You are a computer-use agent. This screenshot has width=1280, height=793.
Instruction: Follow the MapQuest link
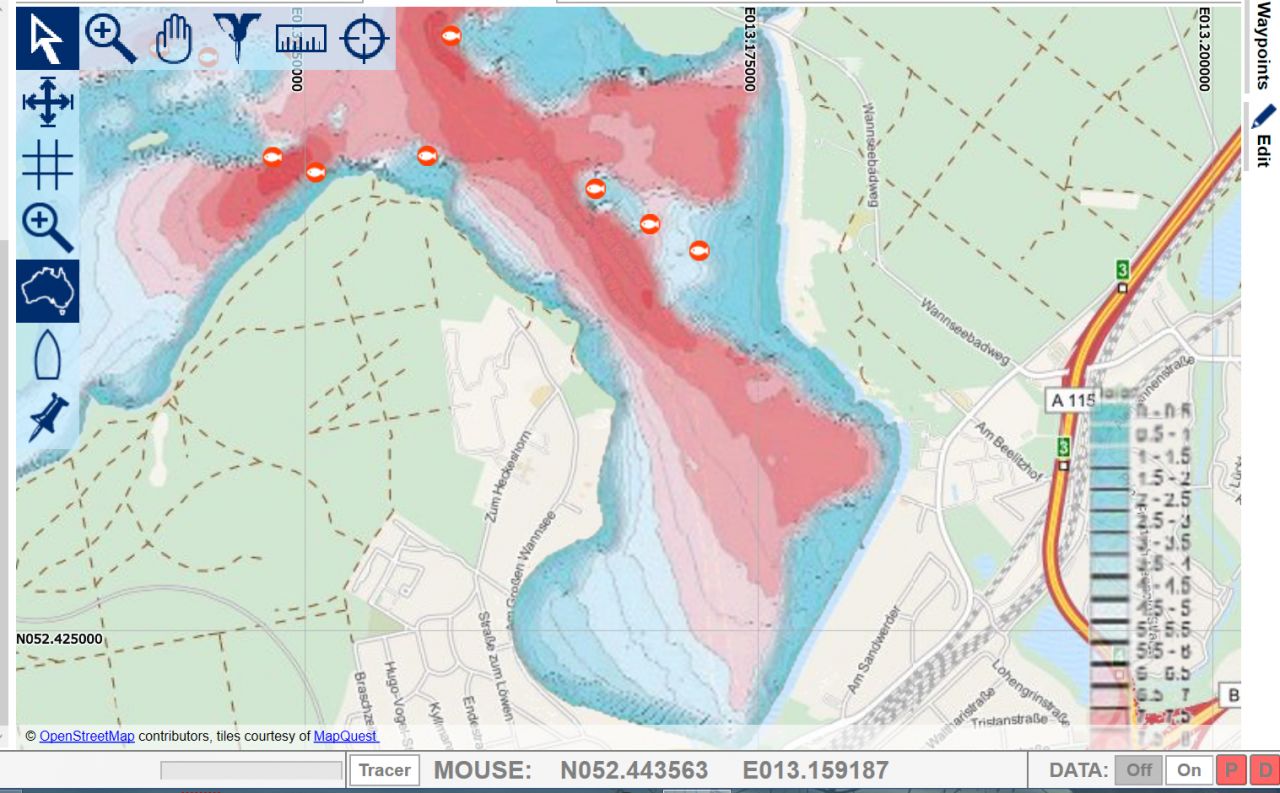(345, 736)
